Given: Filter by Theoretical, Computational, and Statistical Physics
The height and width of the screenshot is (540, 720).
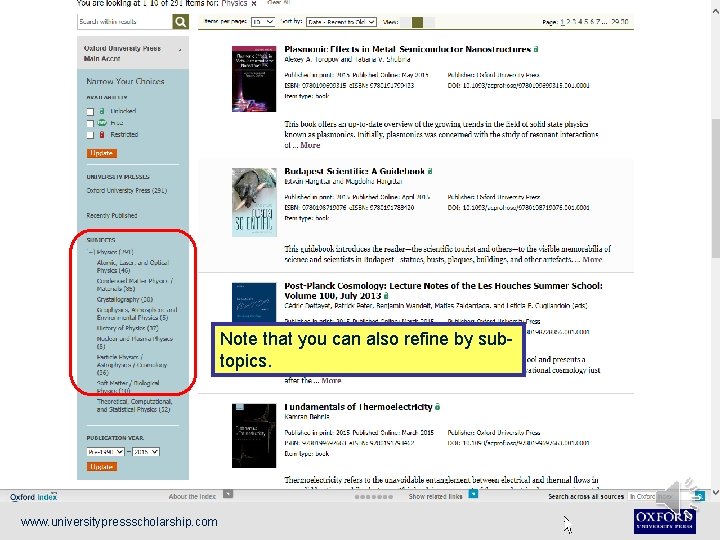Looking at the screenshot, I should pos(134,405).
